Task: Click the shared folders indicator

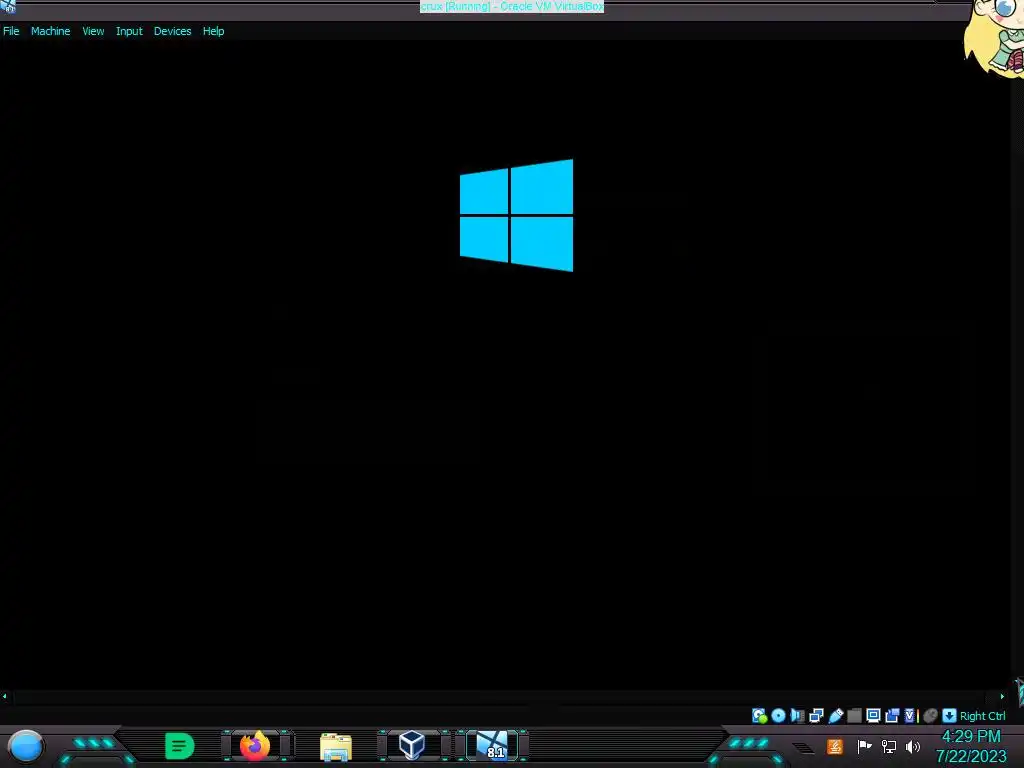Action: pyautogui.click(x=854, y=716)
